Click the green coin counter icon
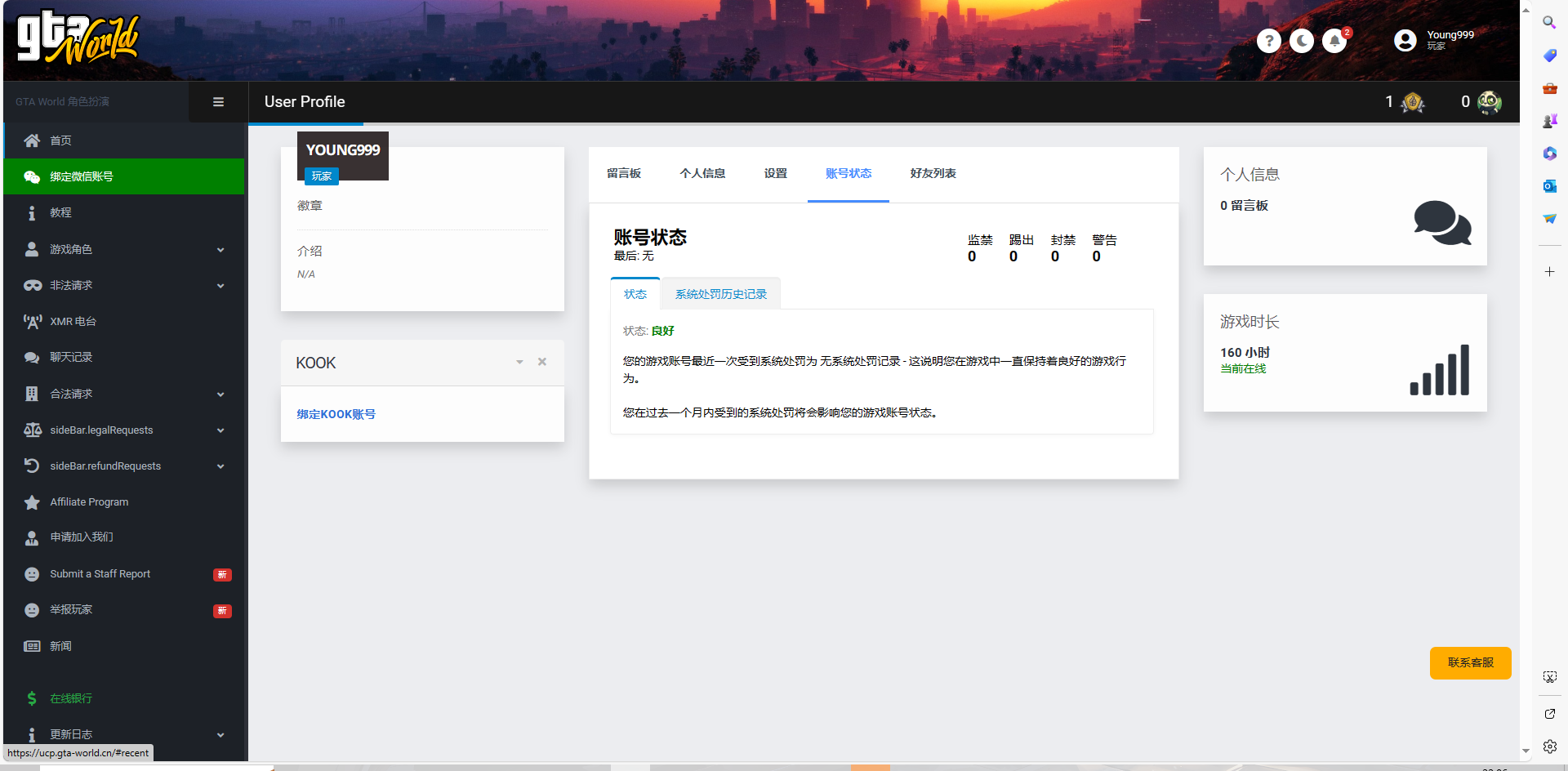This screenshot has width=1568, height=771. click(1489, 102)
